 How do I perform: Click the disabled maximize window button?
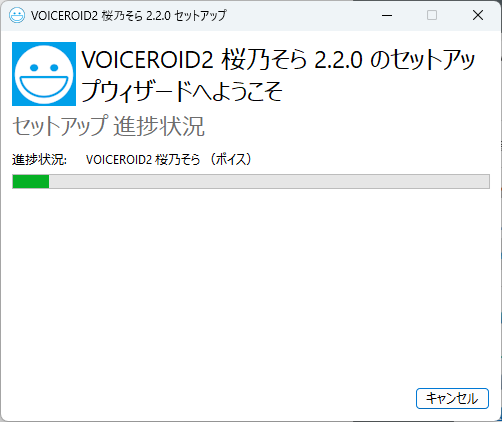432,15
